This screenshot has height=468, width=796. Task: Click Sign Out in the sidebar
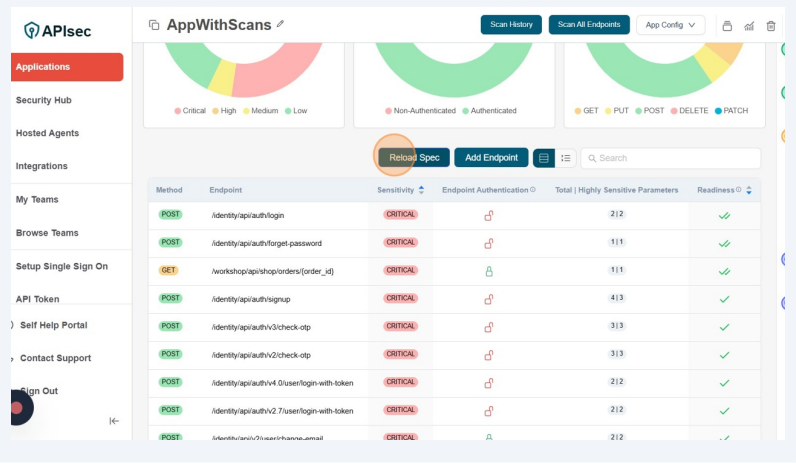pos(40,391)
